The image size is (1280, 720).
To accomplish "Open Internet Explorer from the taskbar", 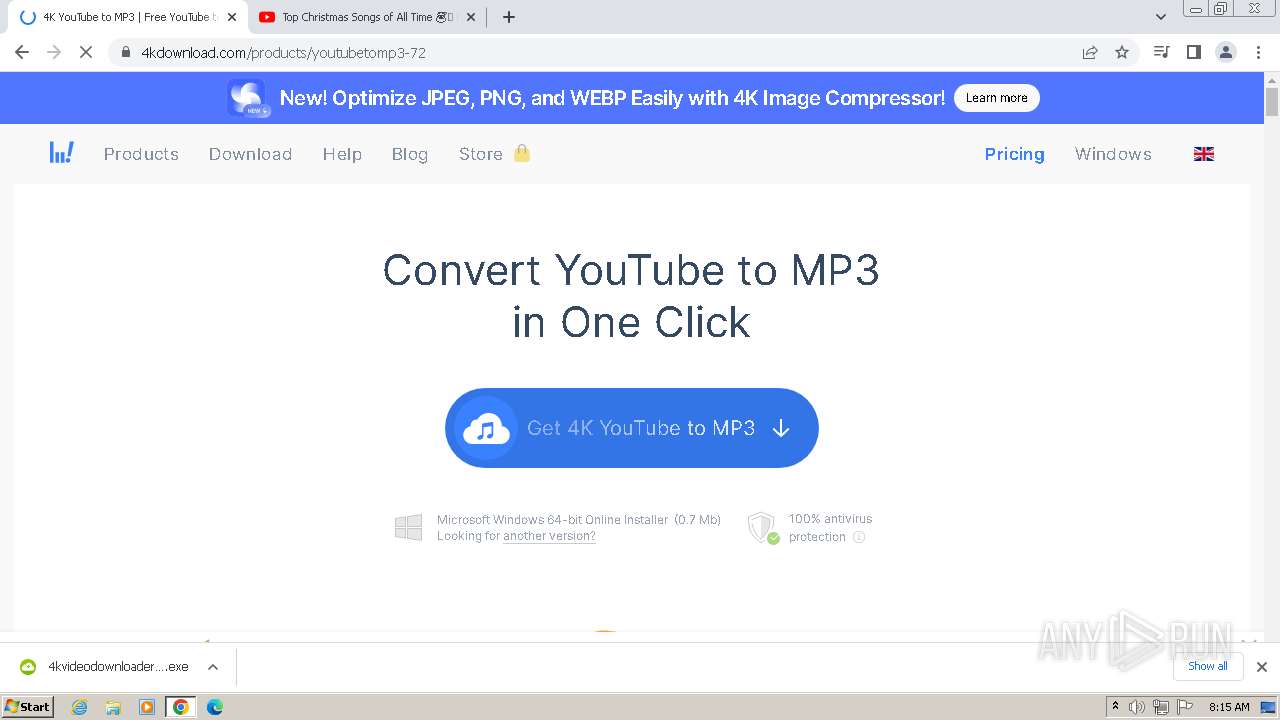I will (x=79, y=707).
